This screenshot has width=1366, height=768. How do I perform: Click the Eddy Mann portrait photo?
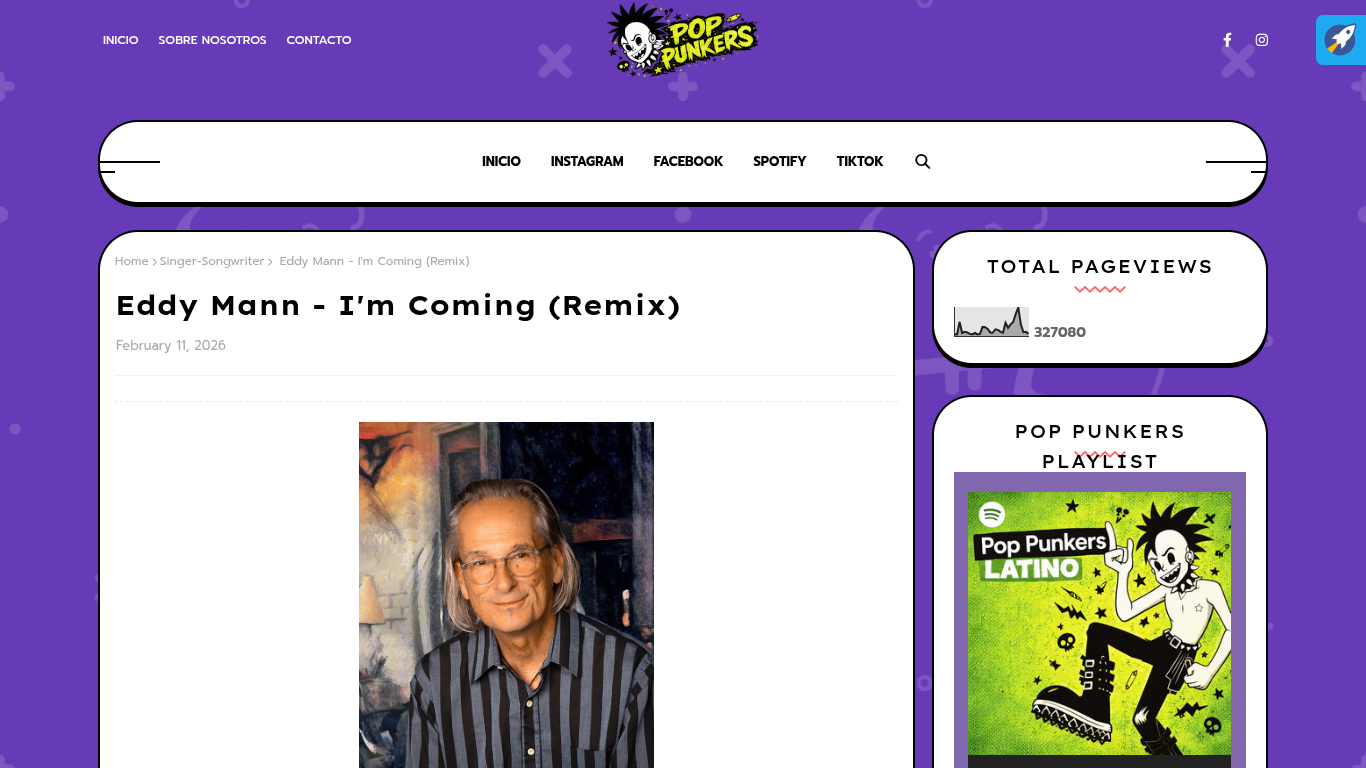pos(506,595)
